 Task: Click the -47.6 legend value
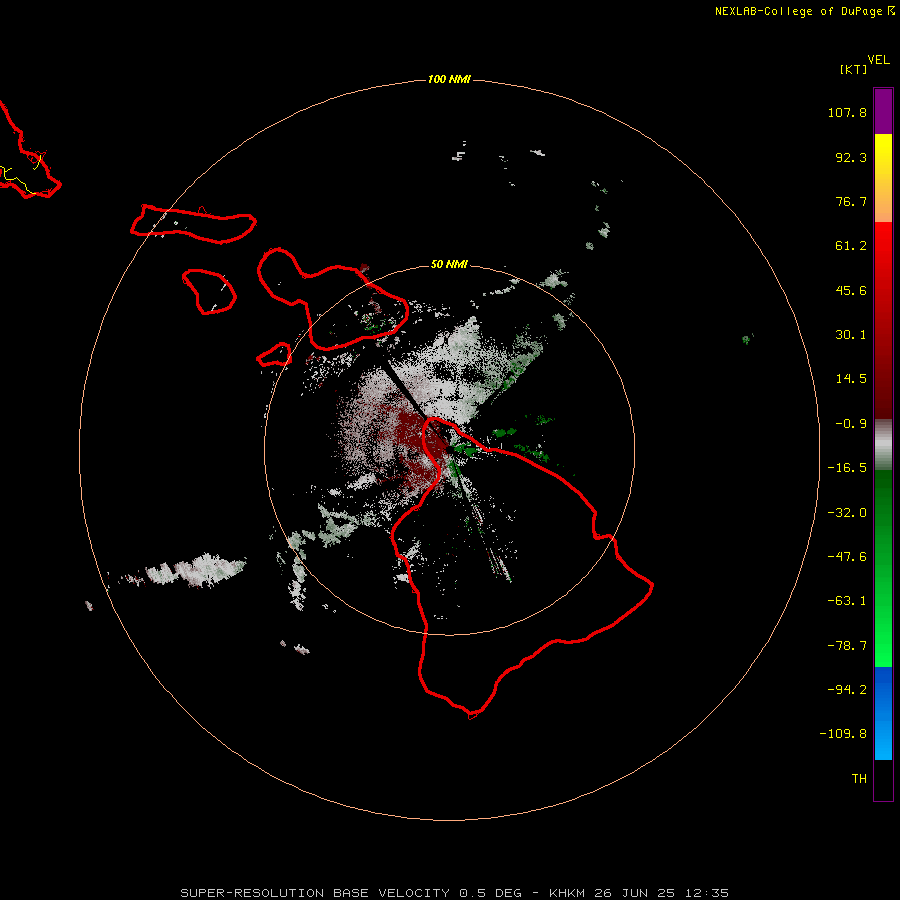pos(847,557)
